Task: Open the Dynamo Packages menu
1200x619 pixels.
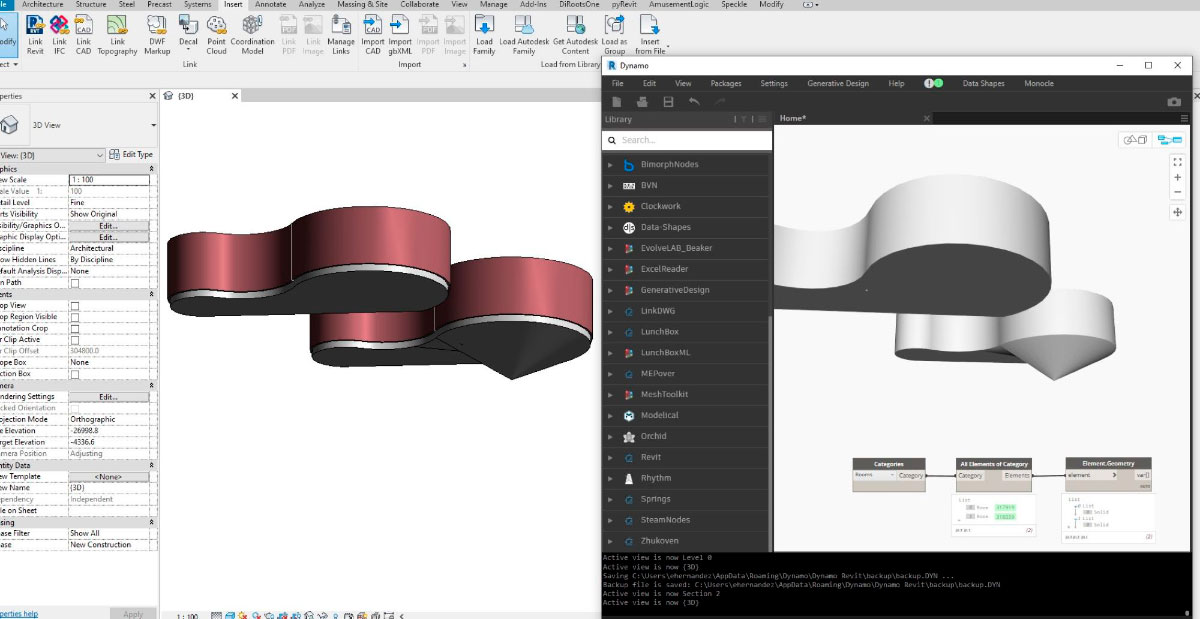Action: tap(726, 83)
